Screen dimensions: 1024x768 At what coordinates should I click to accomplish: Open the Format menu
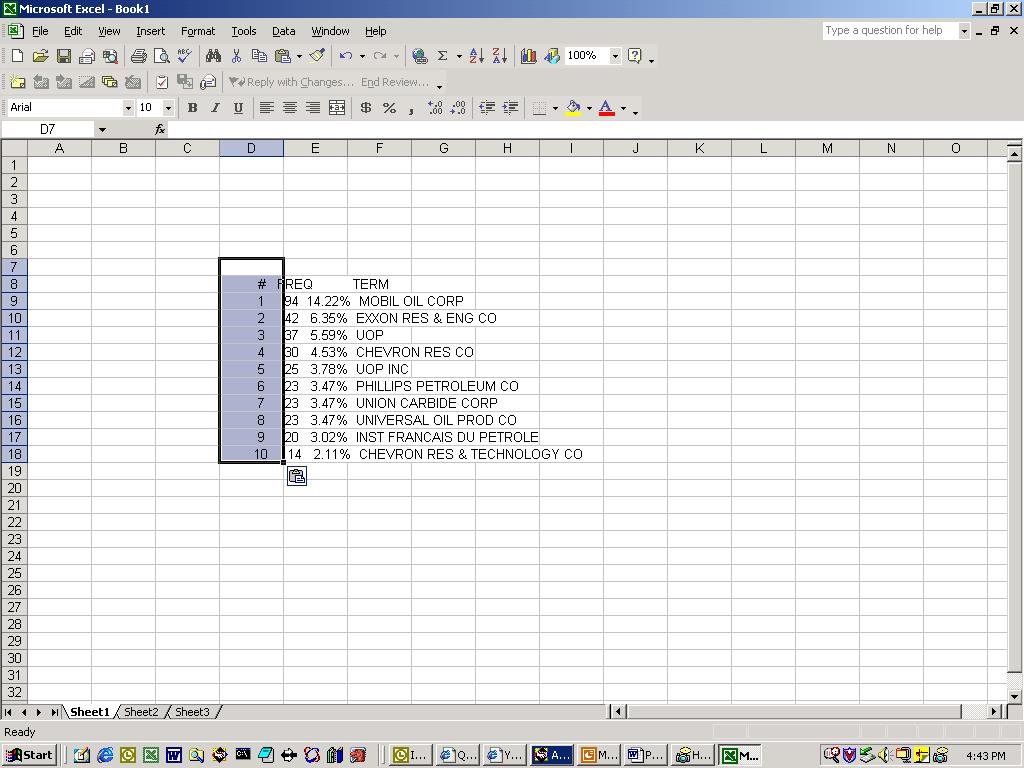click(x=198, y=31)
